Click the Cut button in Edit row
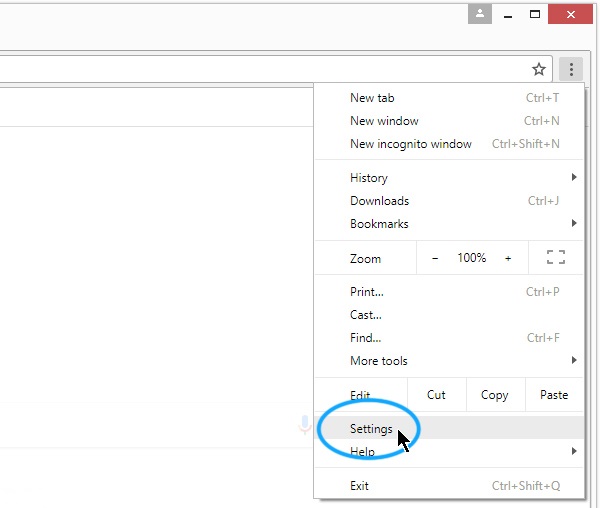The image size is (600, 508). 437,395
